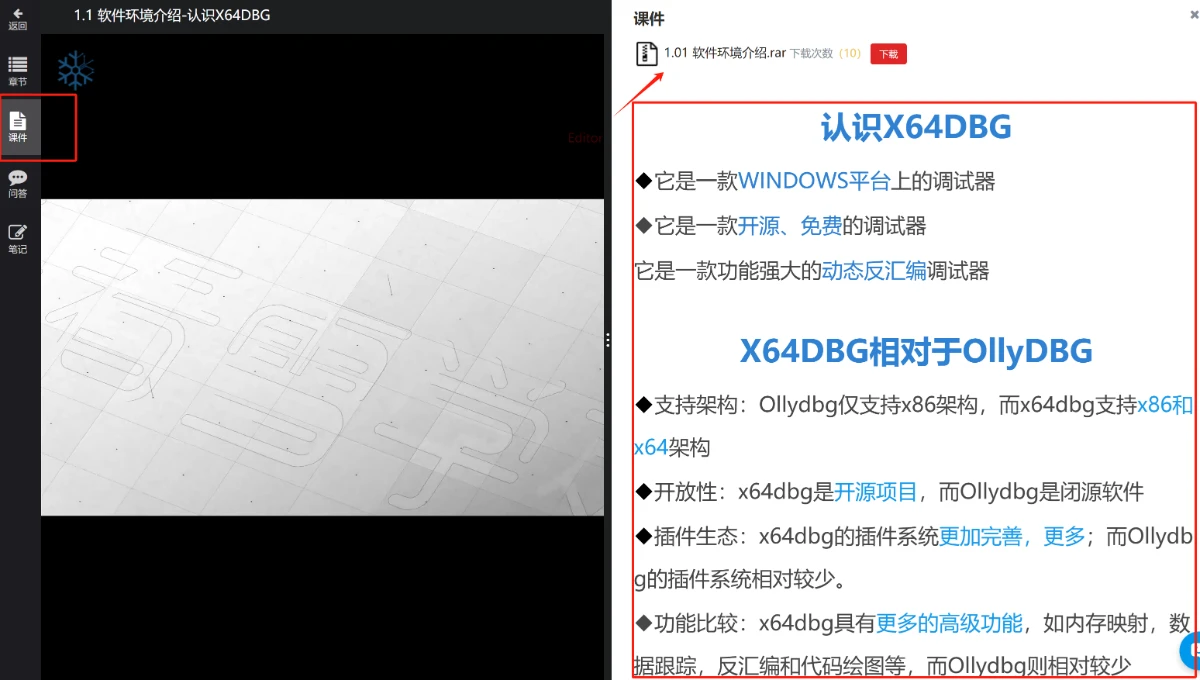The image size is (1200, 680).
Task: Click the blue floating button at bottom right
Action: (1190, 651)
